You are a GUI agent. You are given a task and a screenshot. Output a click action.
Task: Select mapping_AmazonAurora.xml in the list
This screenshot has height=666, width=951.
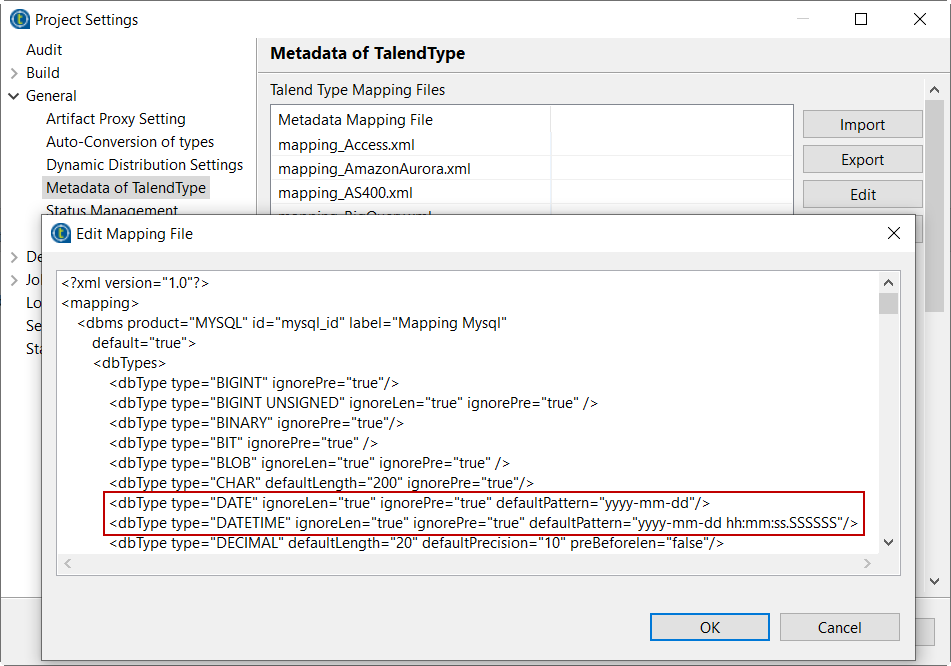coord(374,169)
